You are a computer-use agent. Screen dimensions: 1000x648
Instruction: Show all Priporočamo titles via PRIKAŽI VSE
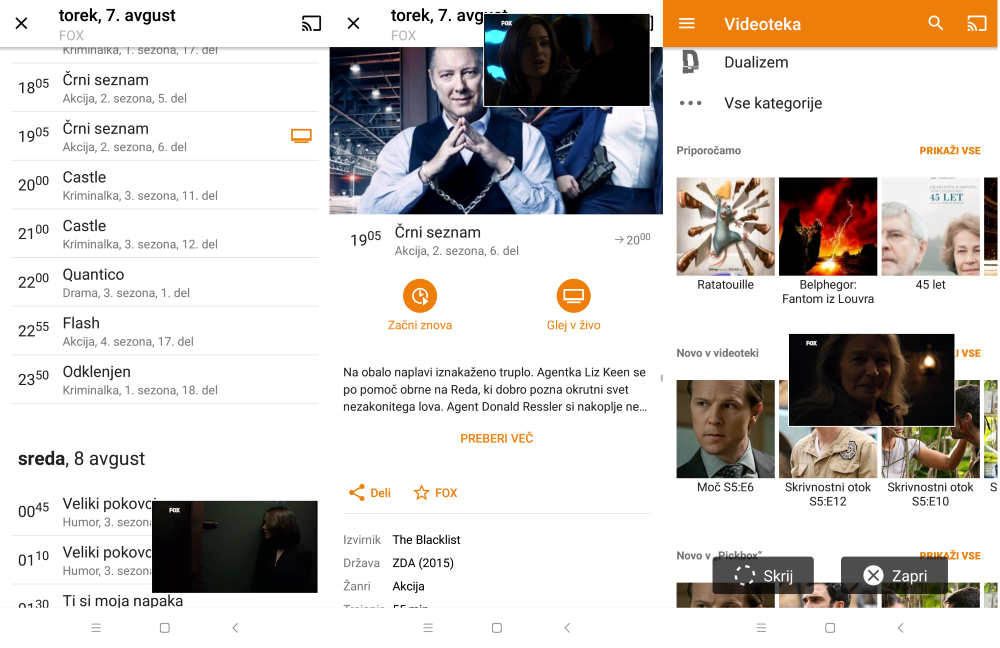(949, 151)
